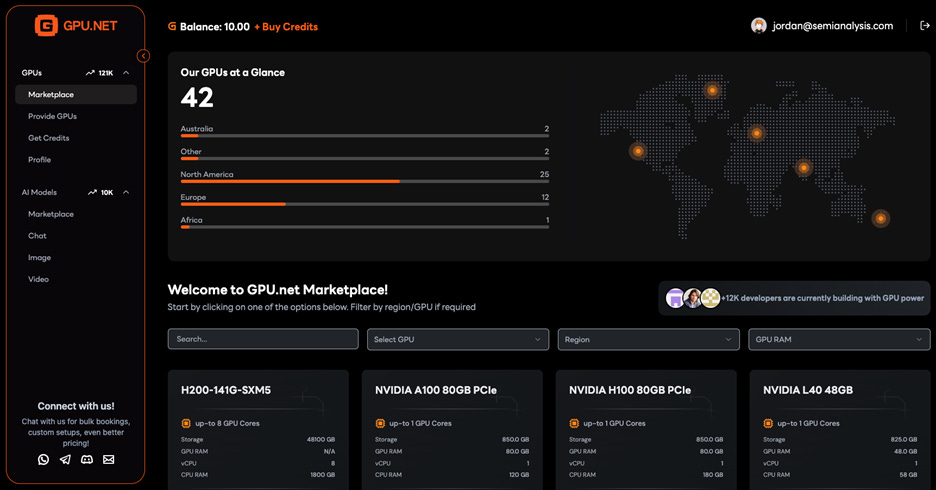This screenshot has height=490, width=936.
Task: Click the developer avatars group
Action: point(693,298)
